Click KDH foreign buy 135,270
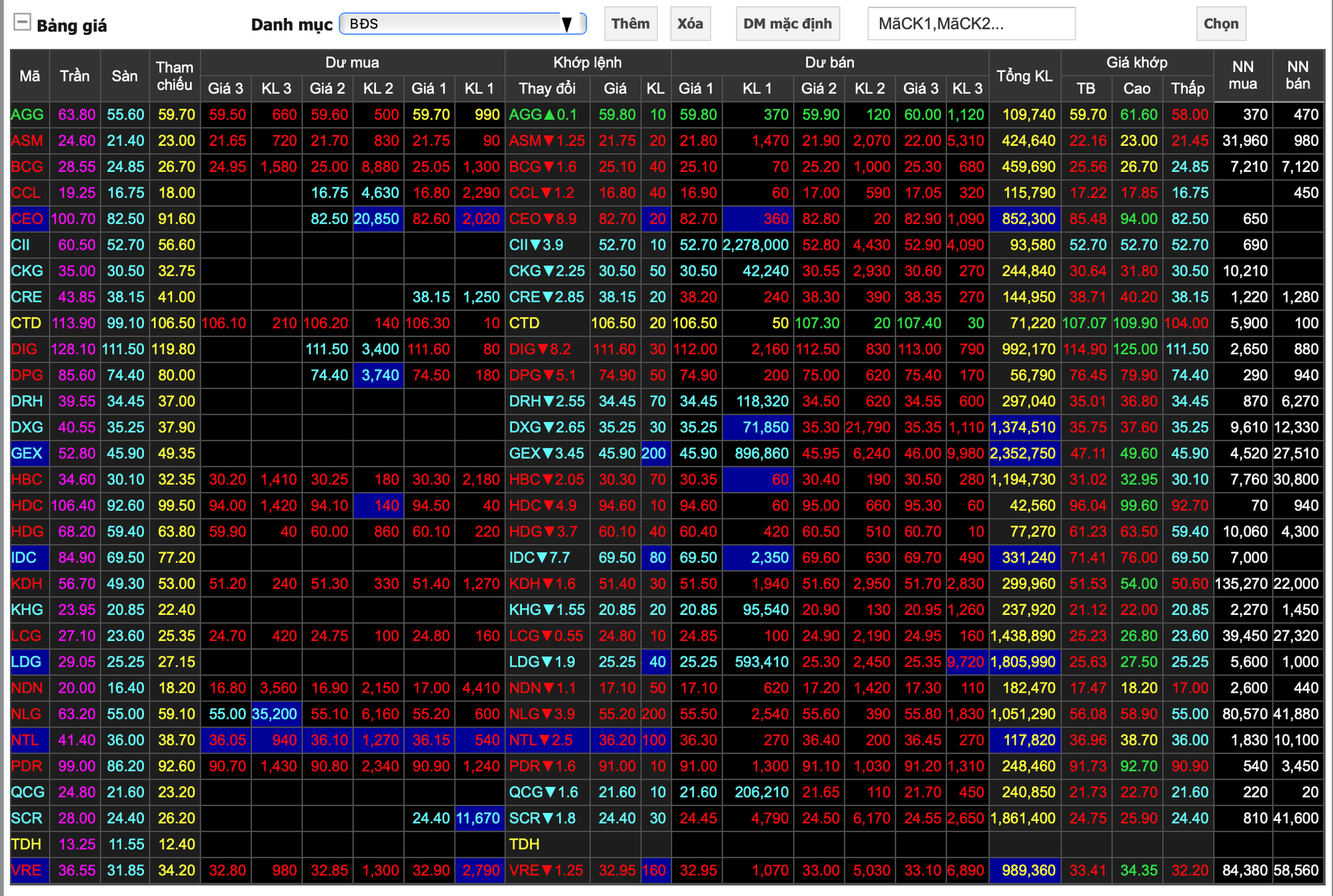Image resolution: width=1333 pixels, height=896 pixels. [x=1242, y=584]
